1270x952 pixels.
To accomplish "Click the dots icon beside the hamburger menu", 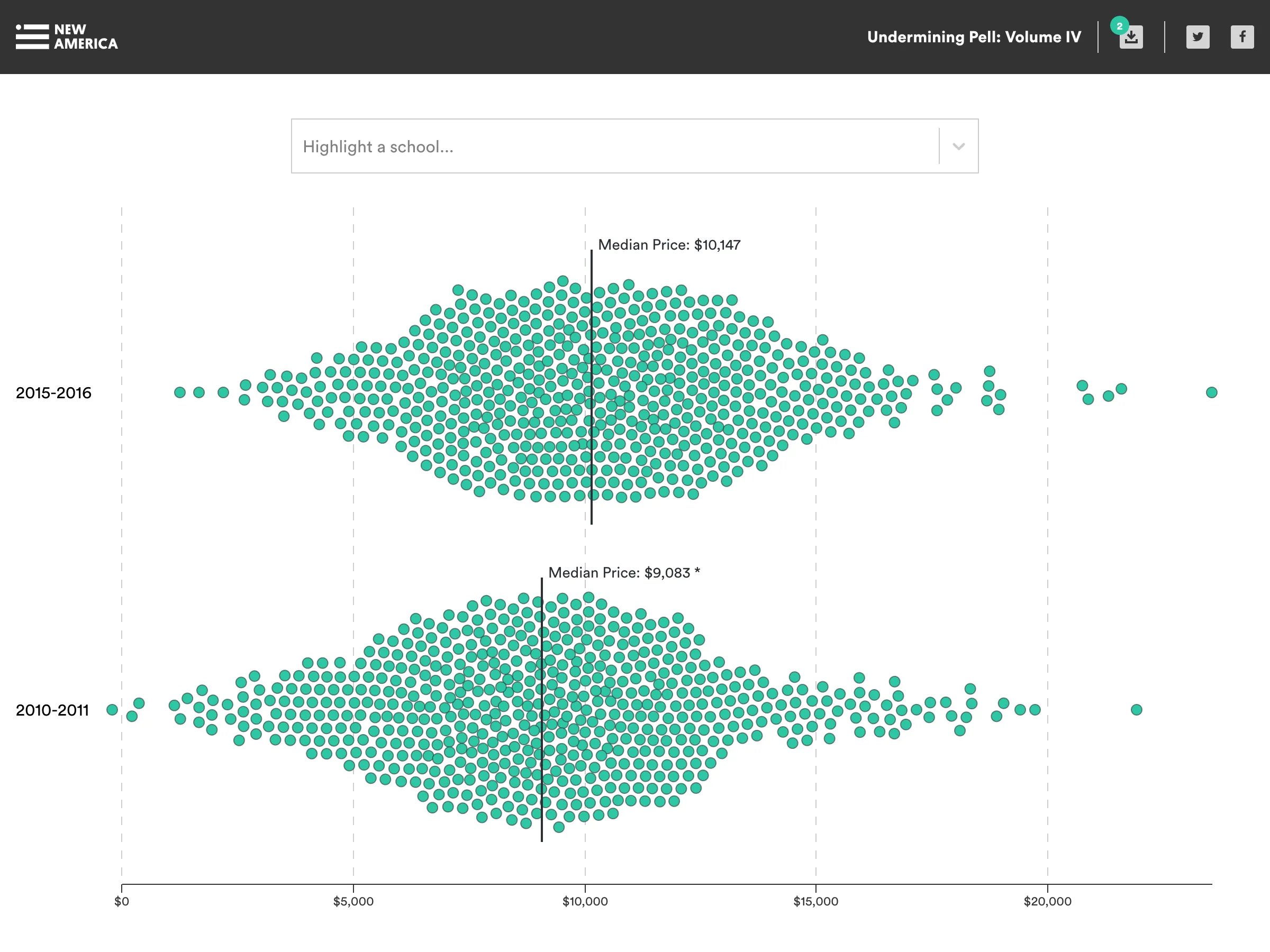I will [x=19, y=28].
